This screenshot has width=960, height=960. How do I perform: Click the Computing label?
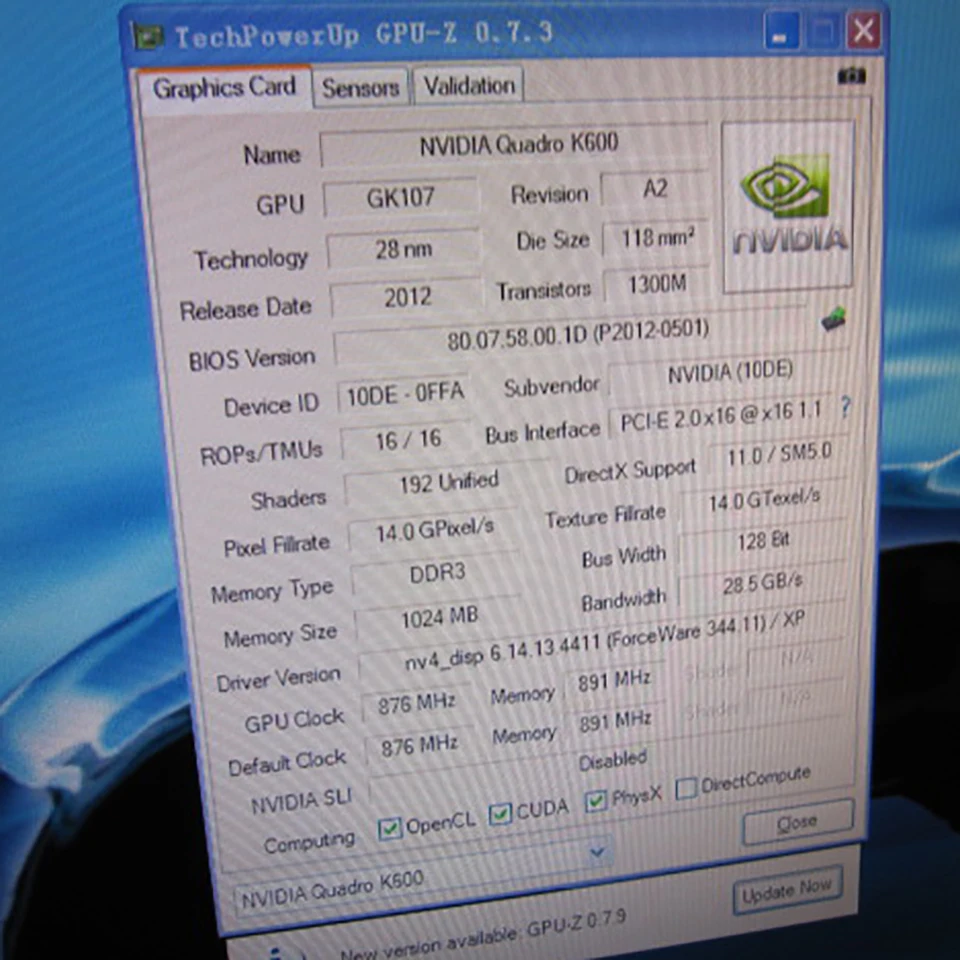[x=309, y=842]
